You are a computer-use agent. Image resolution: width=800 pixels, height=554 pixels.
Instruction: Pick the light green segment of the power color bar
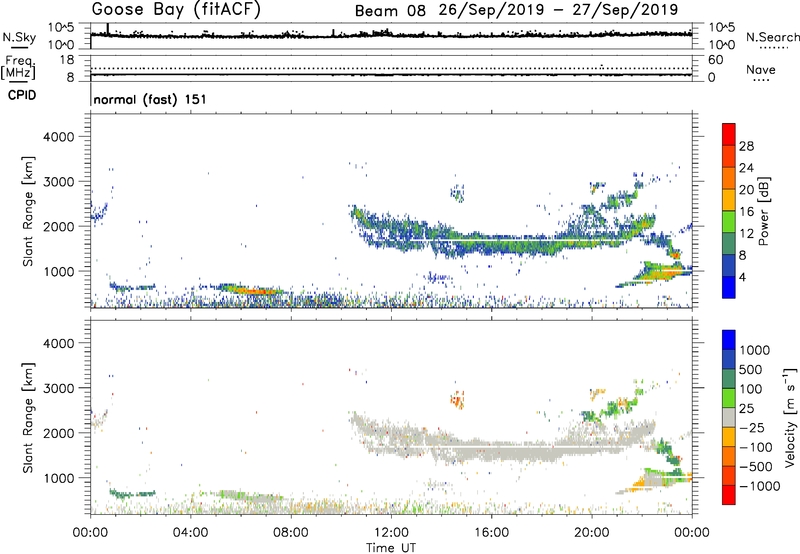coord(729,222)
